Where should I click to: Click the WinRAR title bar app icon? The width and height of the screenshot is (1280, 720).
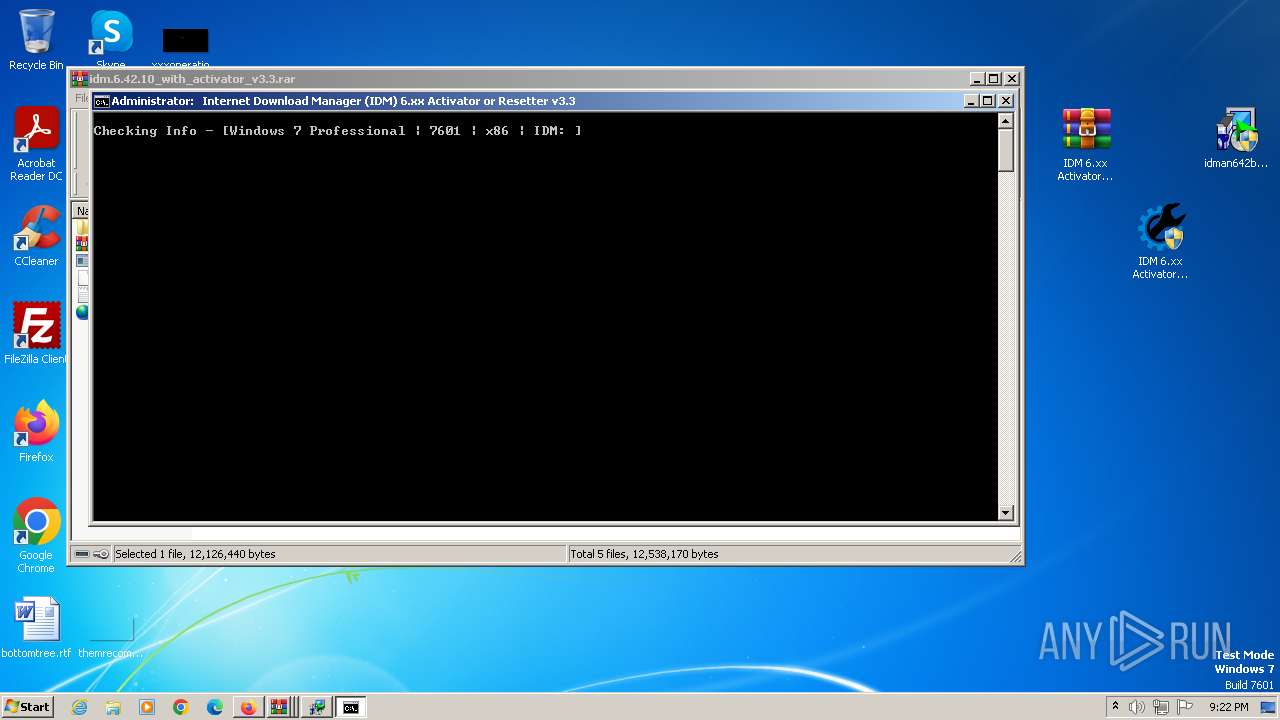tap(79, 79)
